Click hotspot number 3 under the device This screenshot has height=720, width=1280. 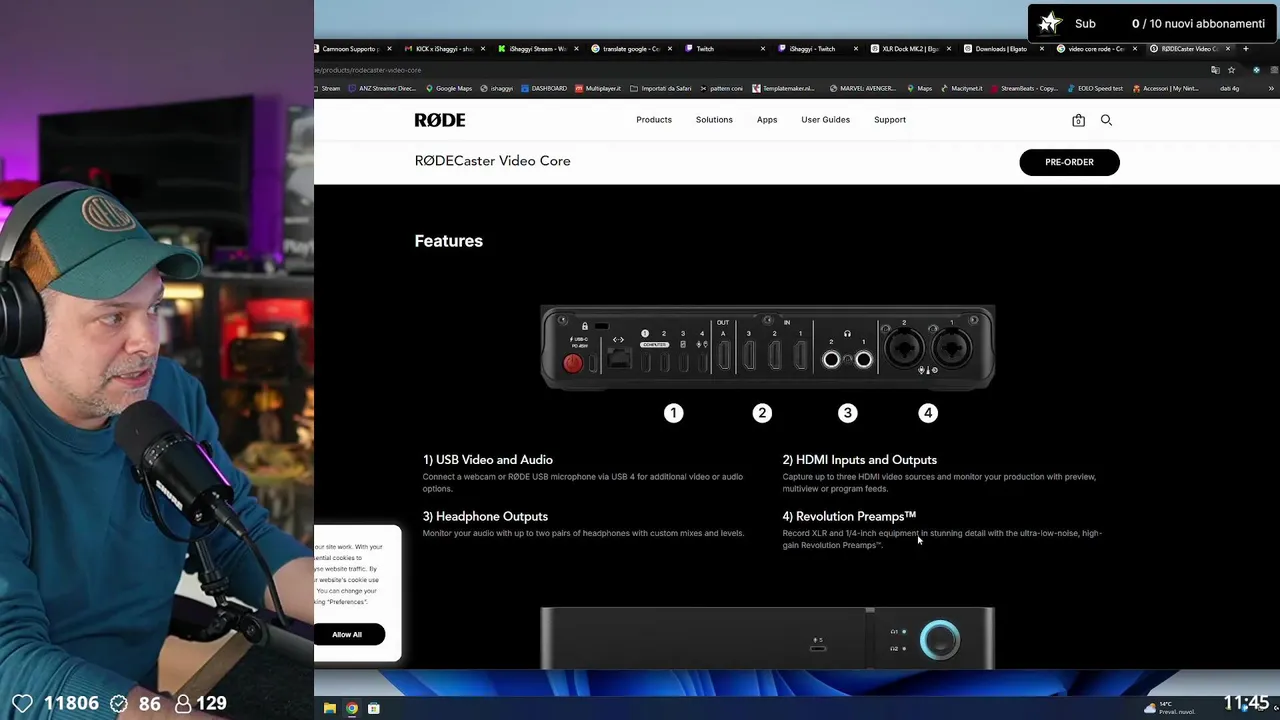848,413
